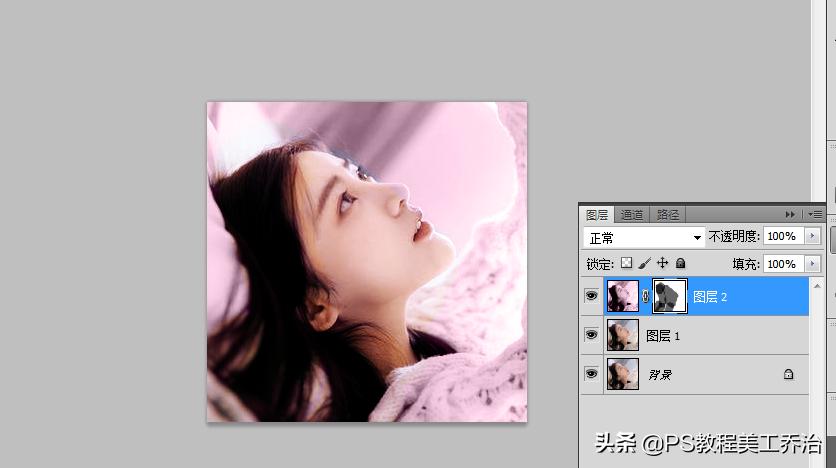This screenshot has width=836, height=468.
Task: Toggle lock position move icon
Action: (x=662, y=263)
